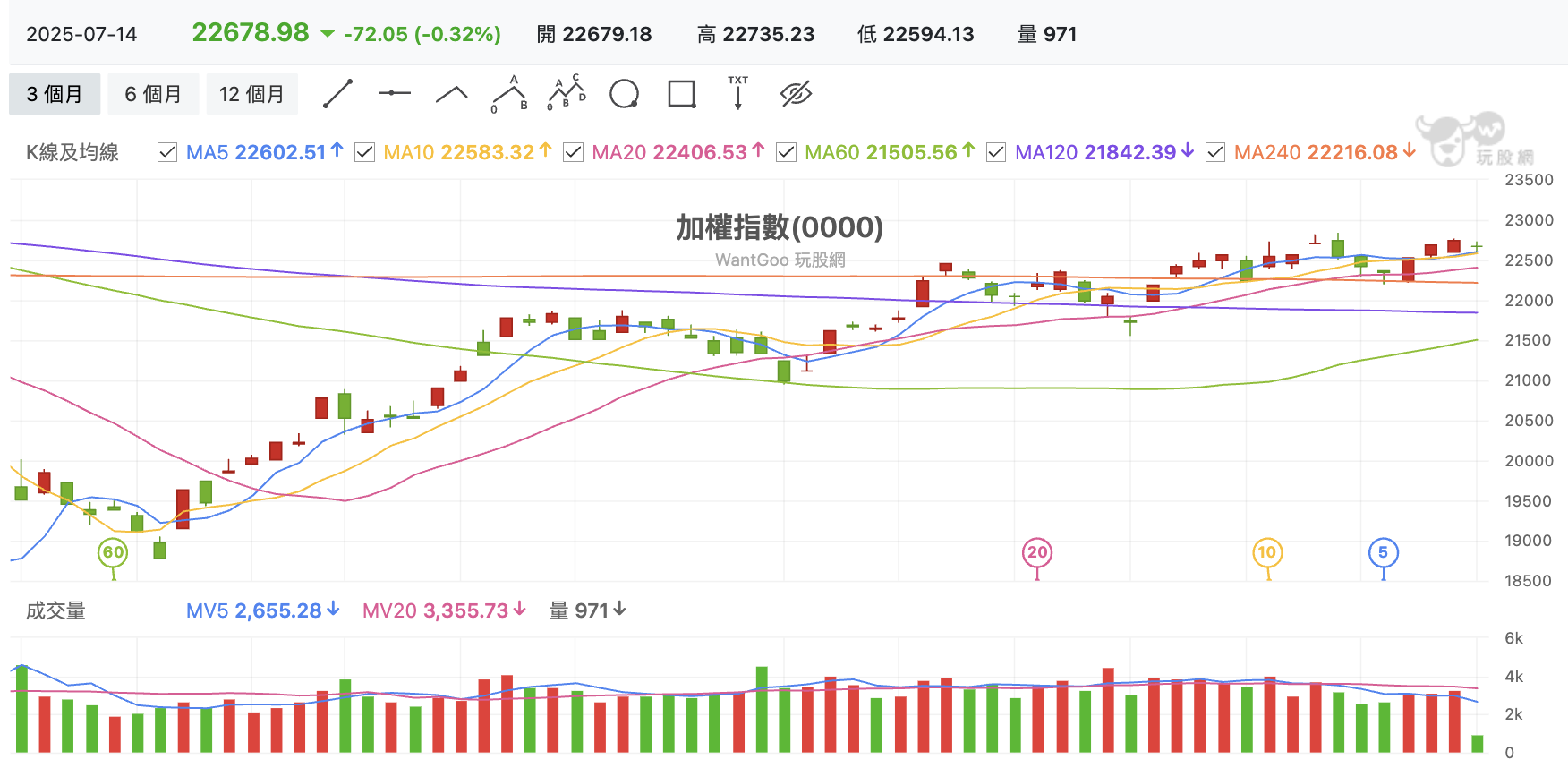
Task: Click the rightmost small green volume bar
Action: tap(1478, 744)
